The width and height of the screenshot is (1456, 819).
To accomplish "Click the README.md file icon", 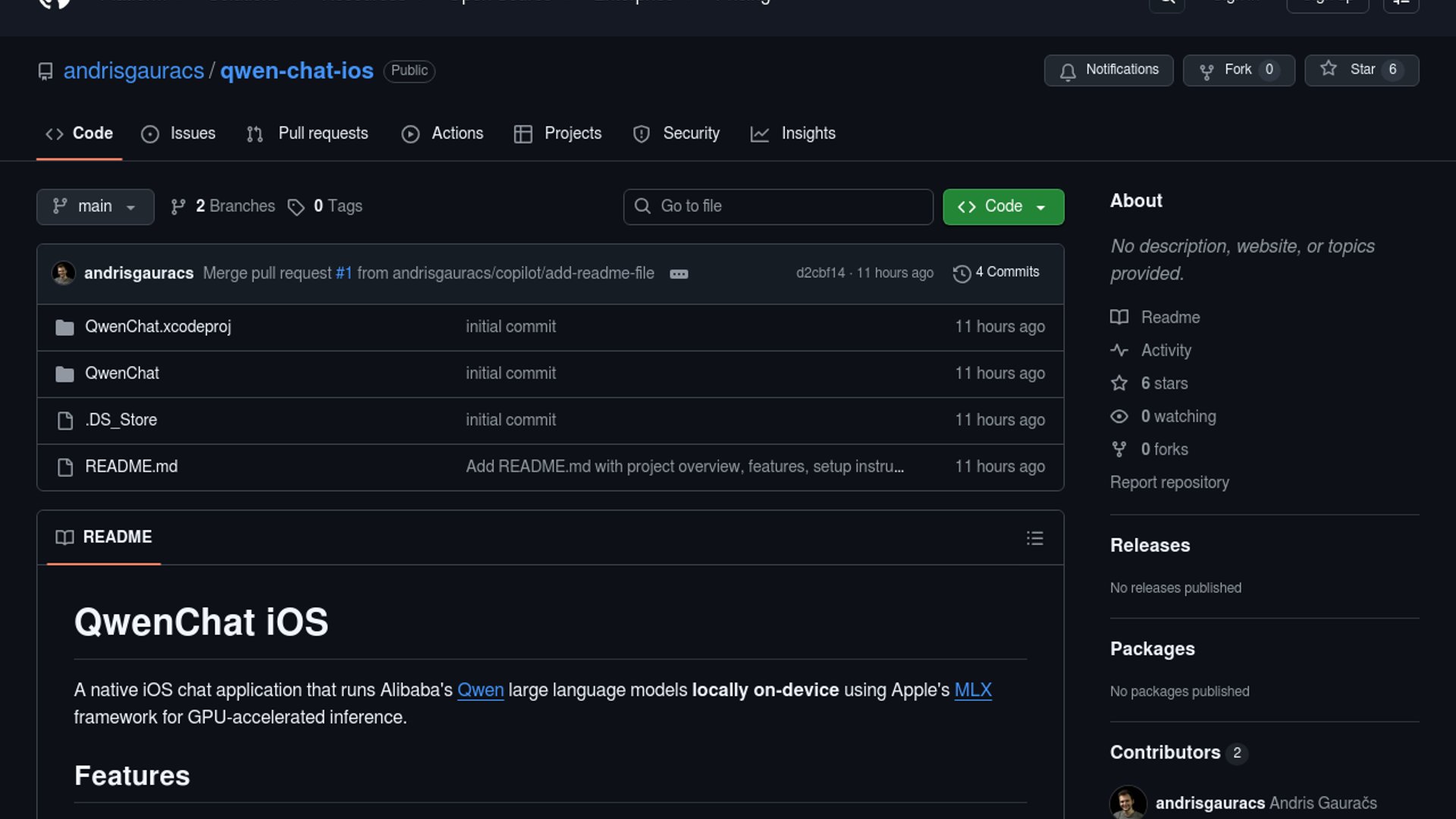I will tap(65, 467).
